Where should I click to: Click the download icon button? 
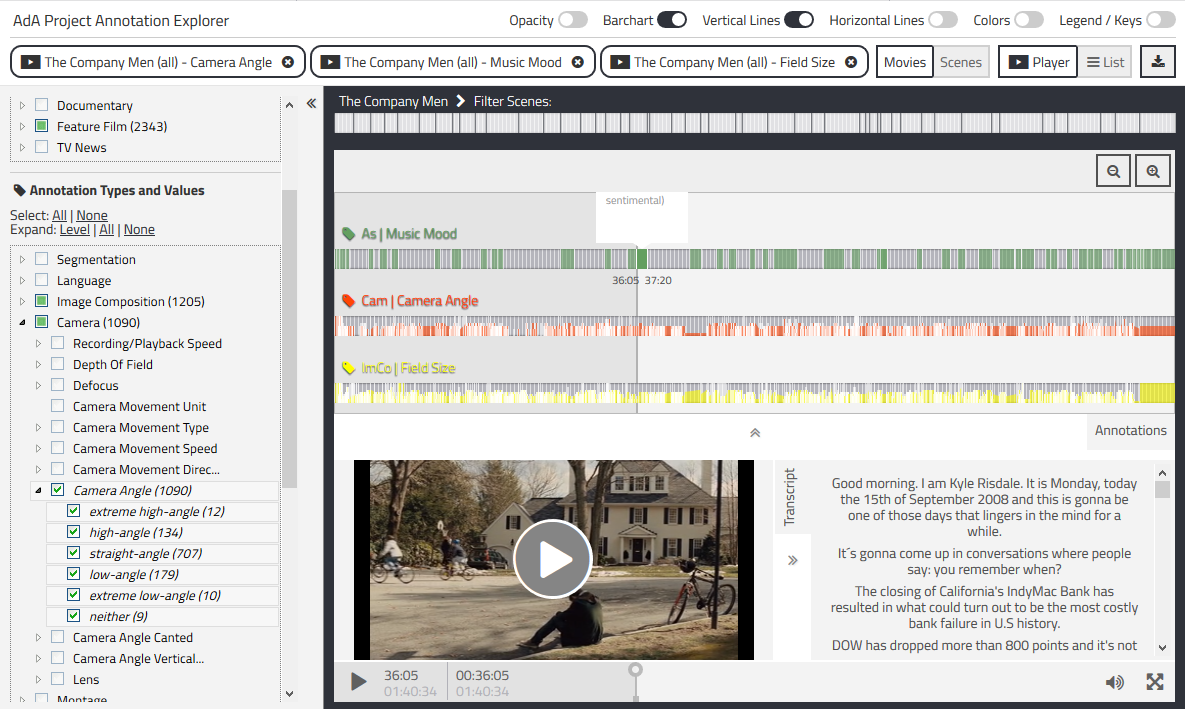point(1157,62)
